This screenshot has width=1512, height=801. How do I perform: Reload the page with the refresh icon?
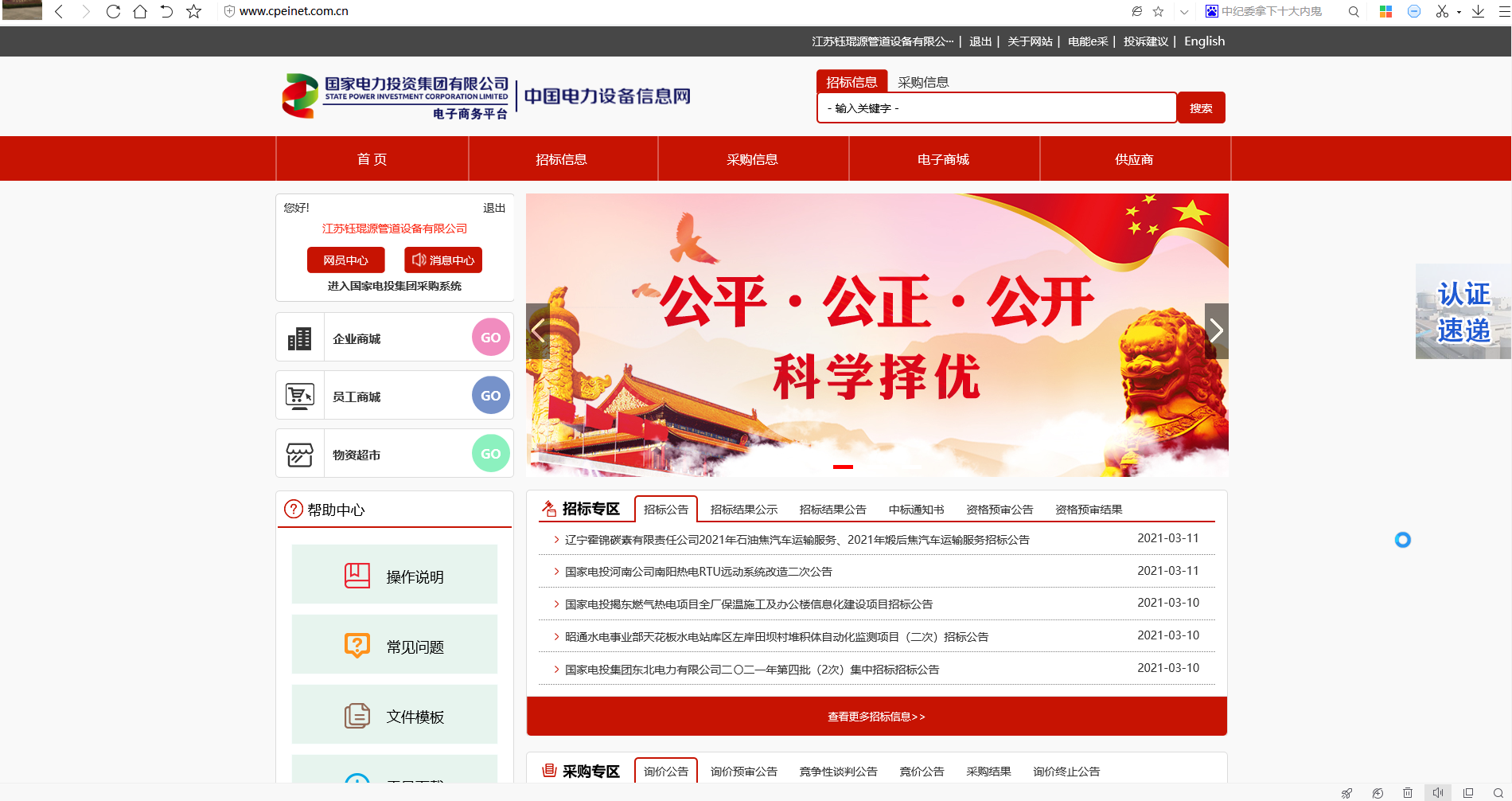(x=113, y=11)
